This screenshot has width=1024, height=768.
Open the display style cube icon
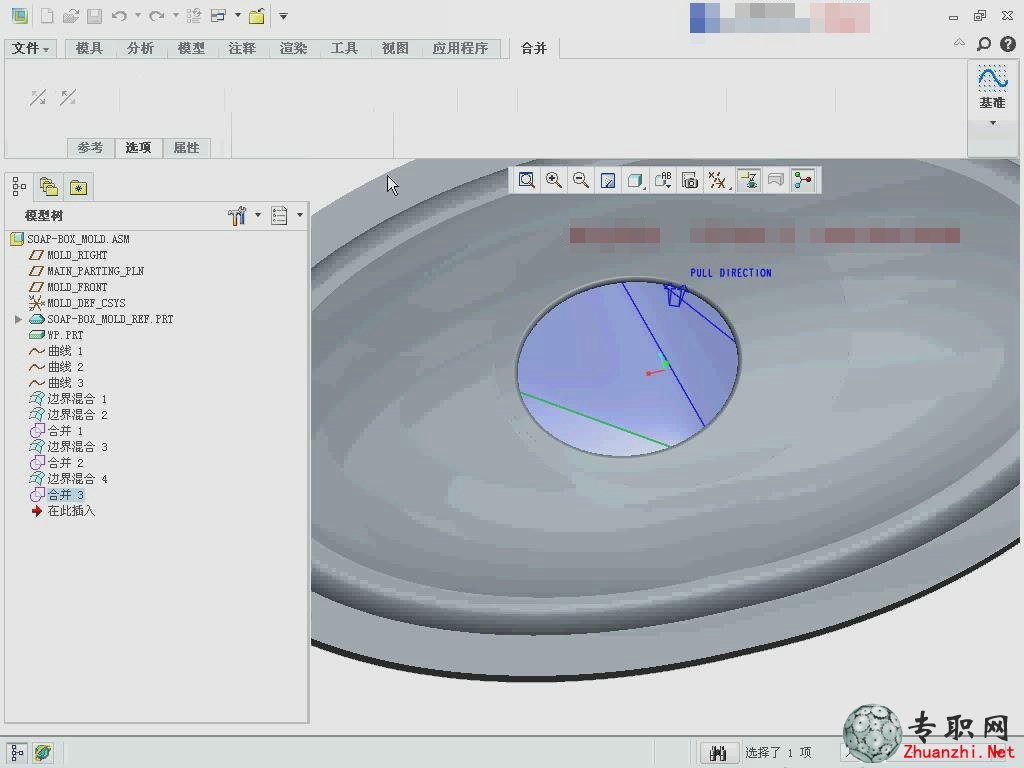coord(635,180)
